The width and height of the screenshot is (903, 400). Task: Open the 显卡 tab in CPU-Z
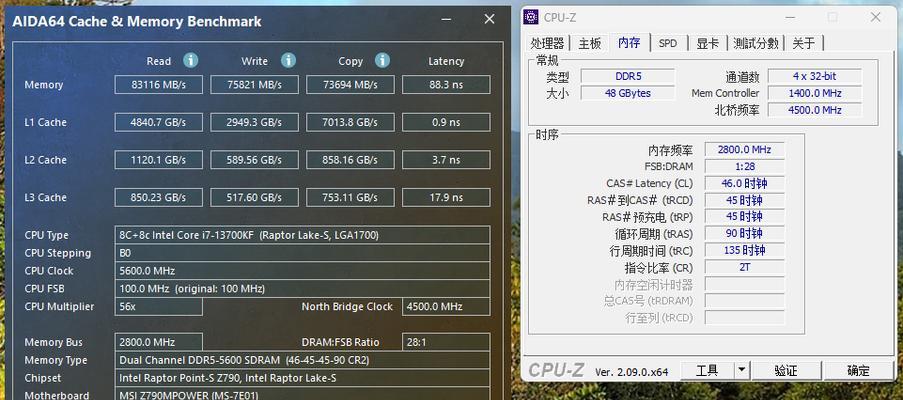(707, 43)
